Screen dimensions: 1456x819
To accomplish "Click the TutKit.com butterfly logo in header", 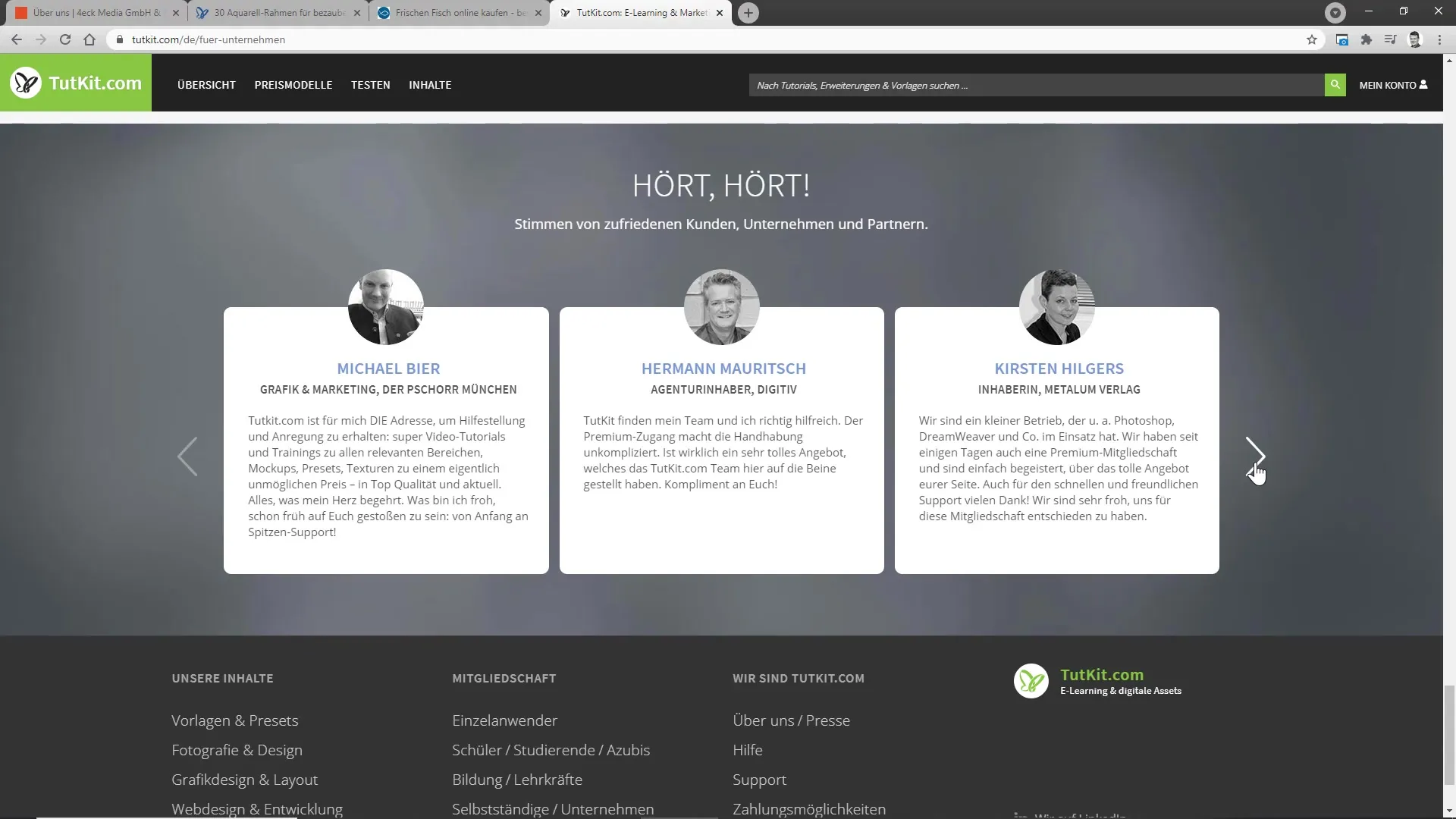I will 76,83.
